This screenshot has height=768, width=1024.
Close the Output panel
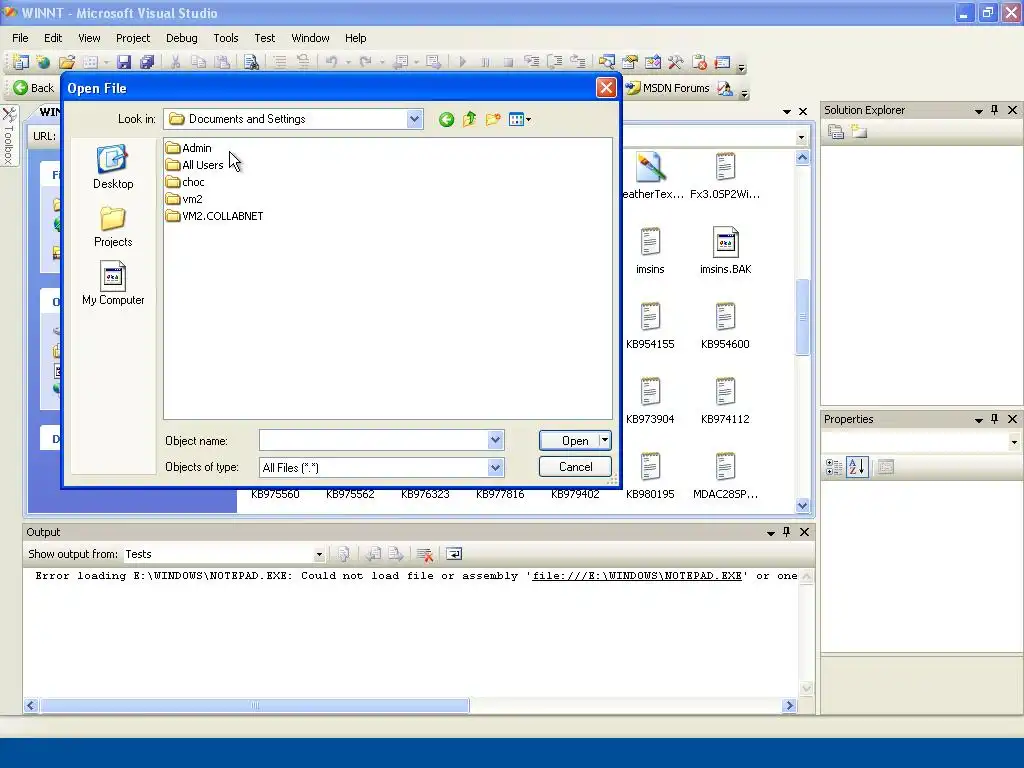[x=805, y=532]
